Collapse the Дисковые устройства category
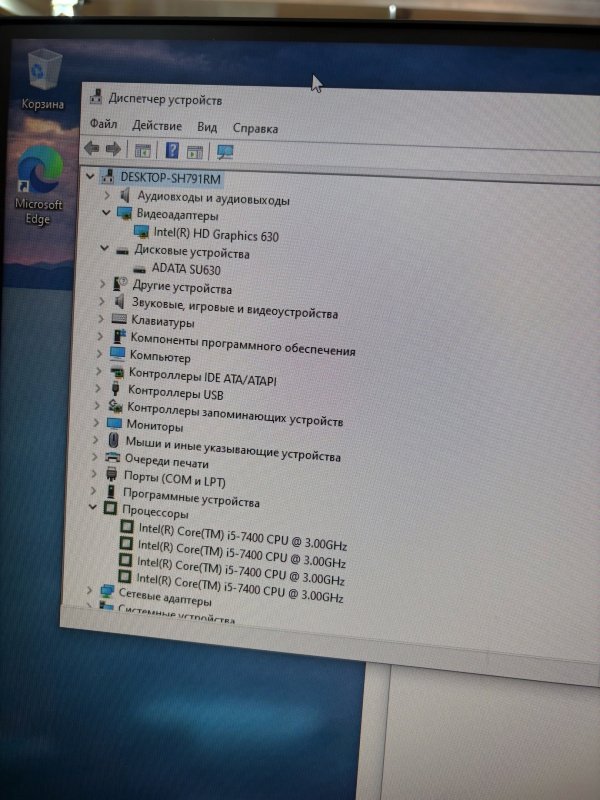 click(104, 248)
